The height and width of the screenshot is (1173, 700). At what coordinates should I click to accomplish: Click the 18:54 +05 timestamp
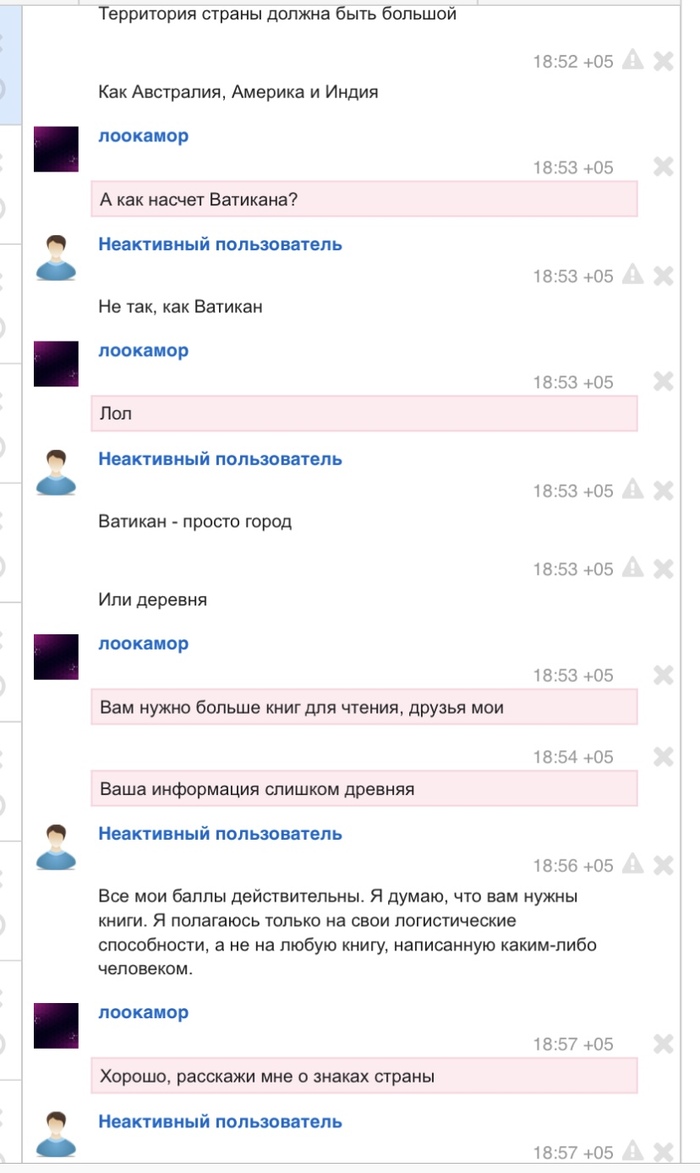[x=572, y=757]
